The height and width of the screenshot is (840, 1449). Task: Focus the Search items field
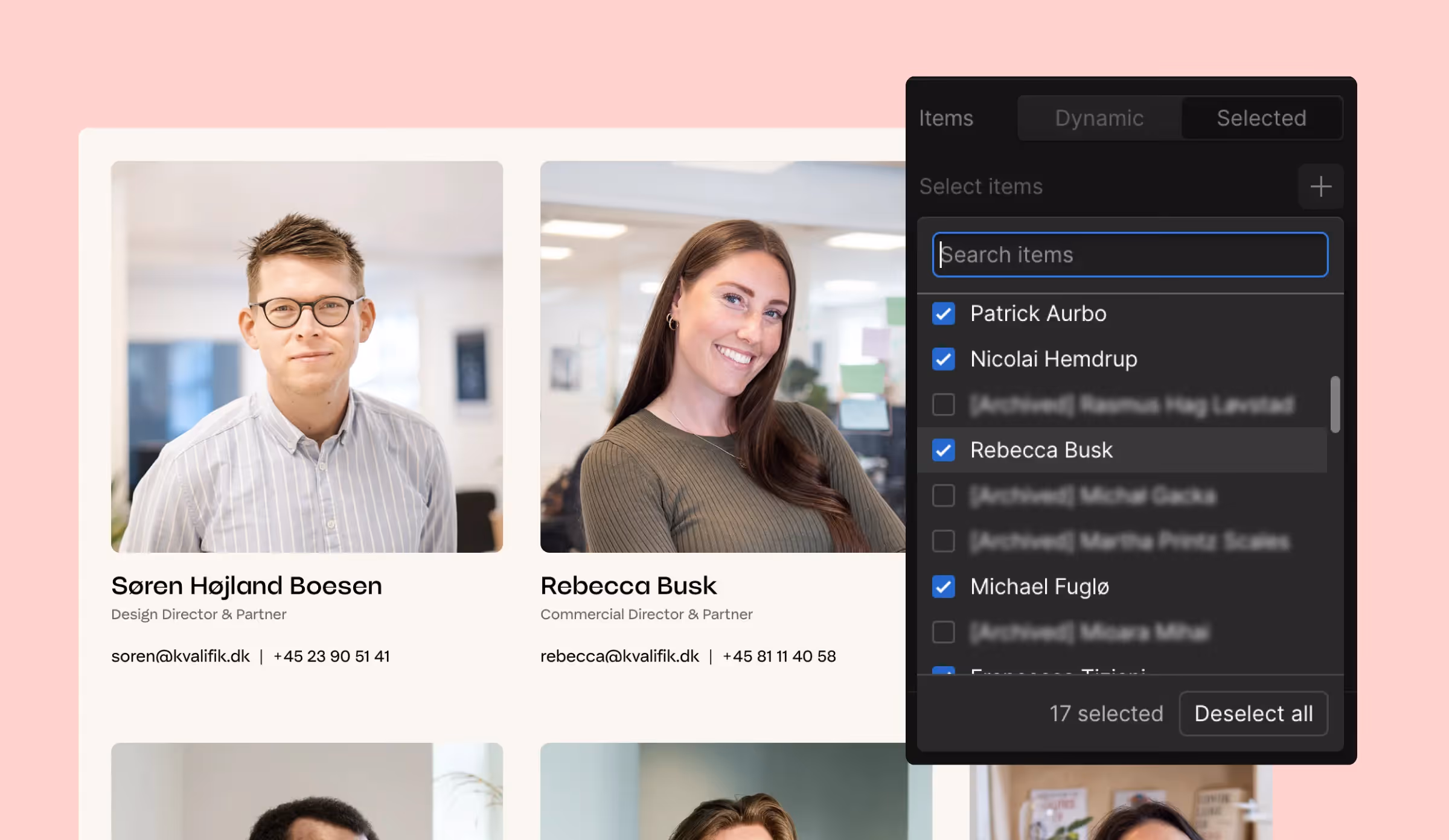[1130, 255]
